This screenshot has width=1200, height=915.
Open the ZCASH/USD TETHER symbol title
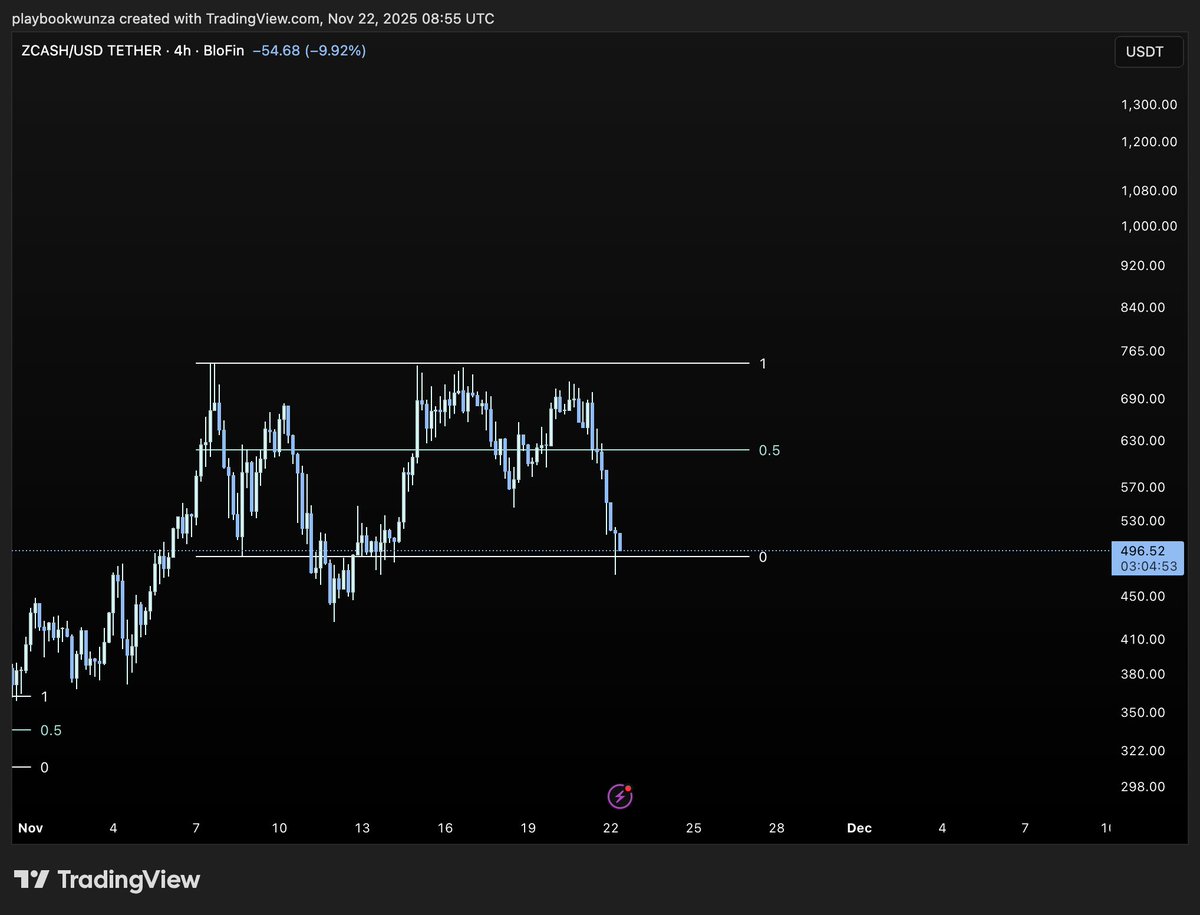88,50
